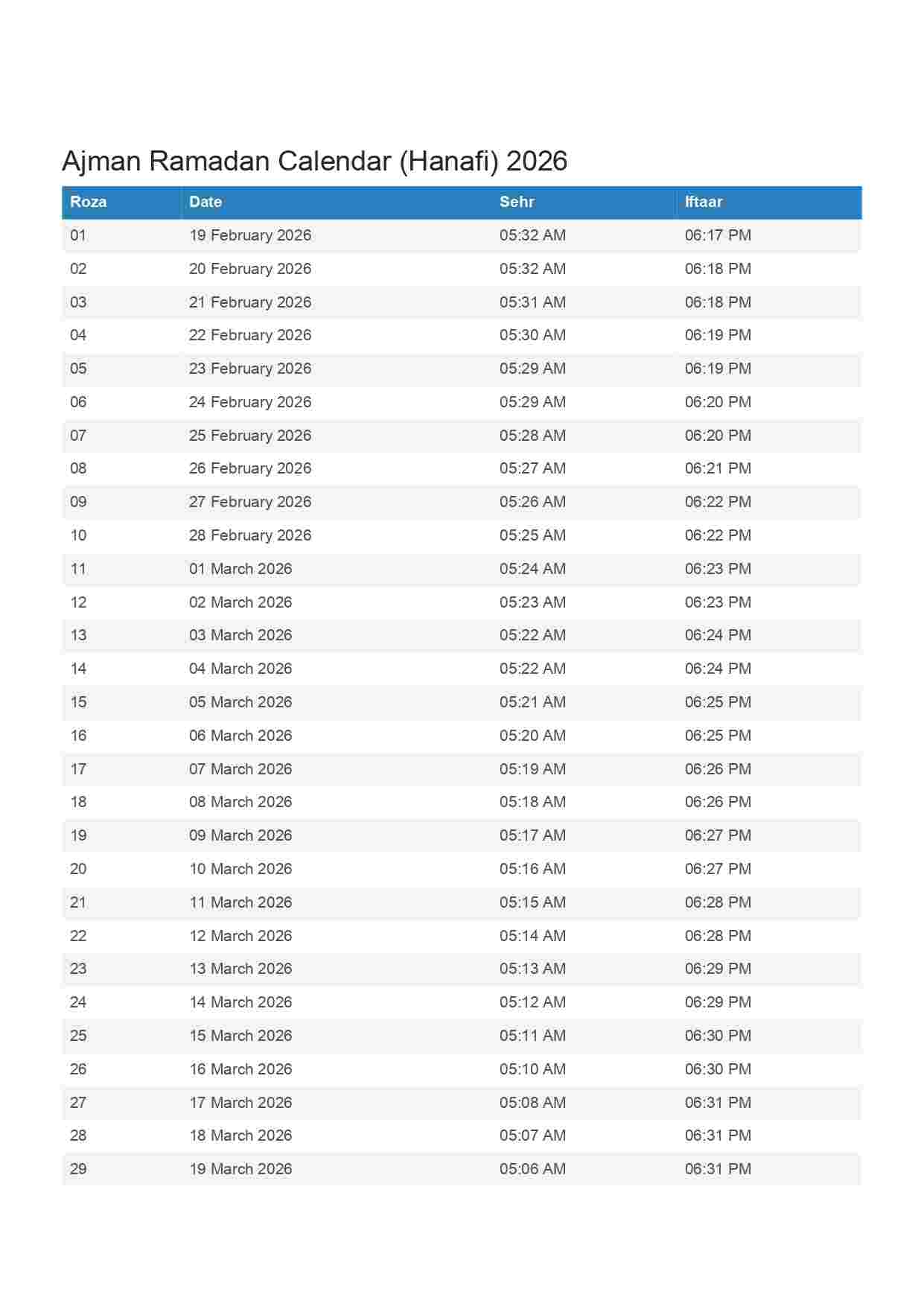Select Roza number 15 cell
Image resolution: width=924 pixels, height=1306 pixels.
click(78, 702)
